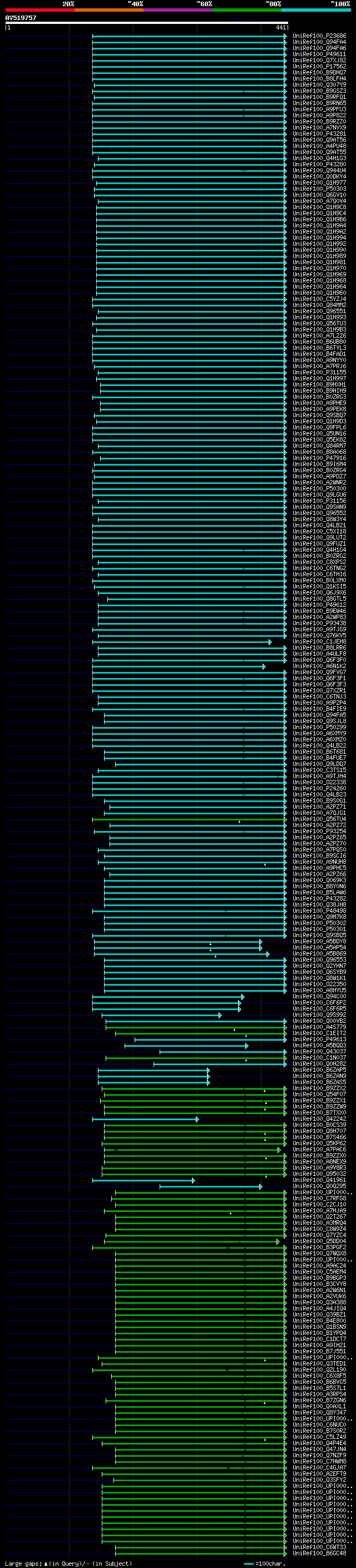This screenshot has width=356, height=1568.
Task: Select hit label UniRef100_Q9FVG7
Action: 319,672
